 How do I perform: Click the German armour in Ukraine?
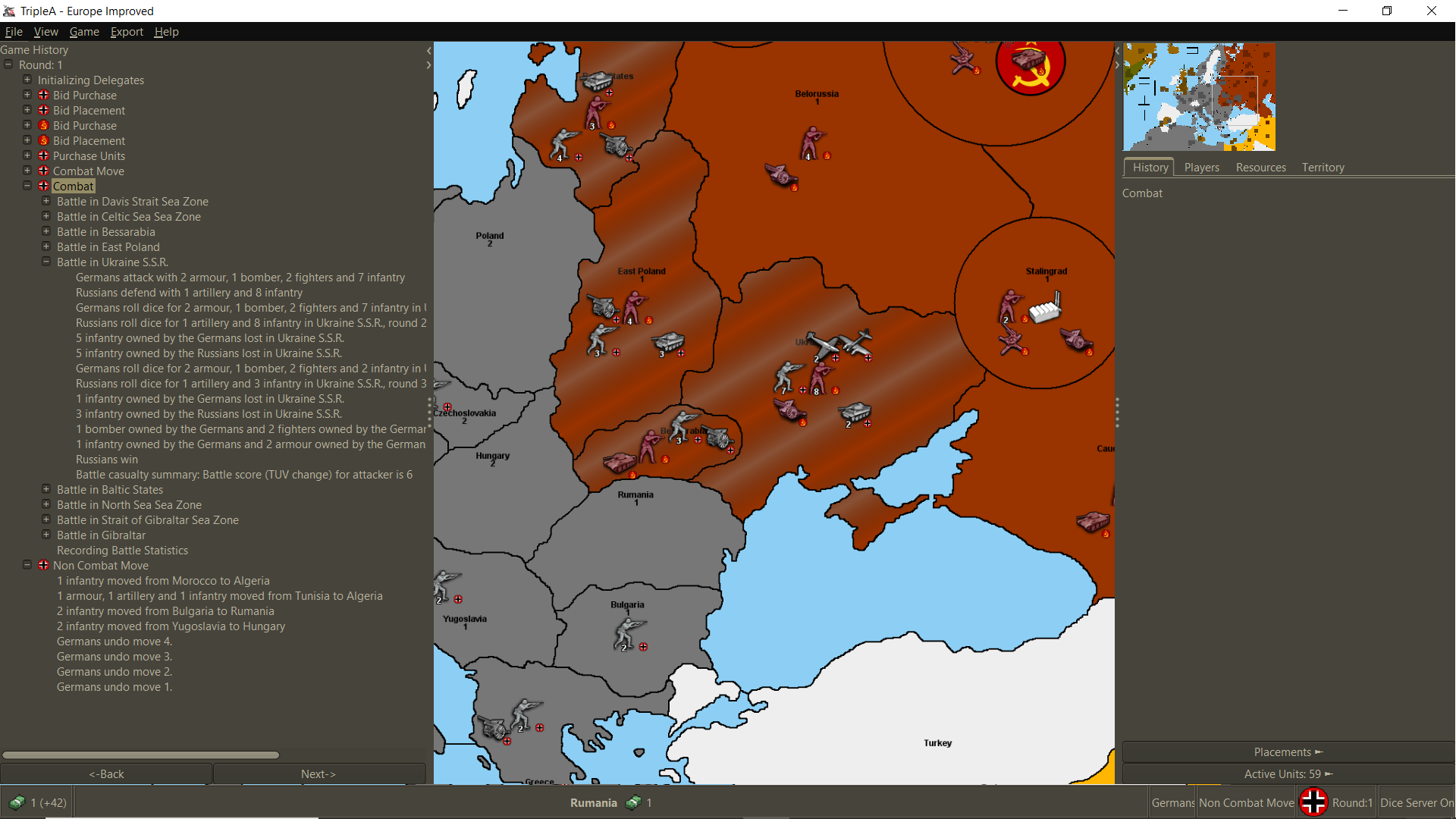tap(855, 413)
